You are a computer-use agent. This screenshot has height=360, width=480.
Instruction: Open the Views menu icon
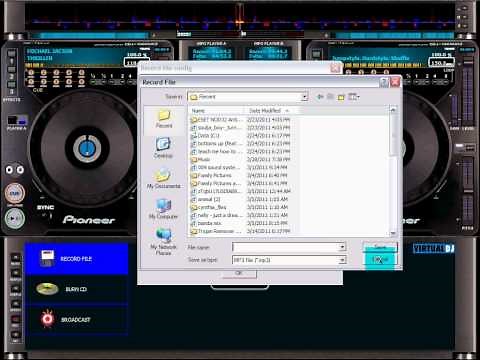353,97
